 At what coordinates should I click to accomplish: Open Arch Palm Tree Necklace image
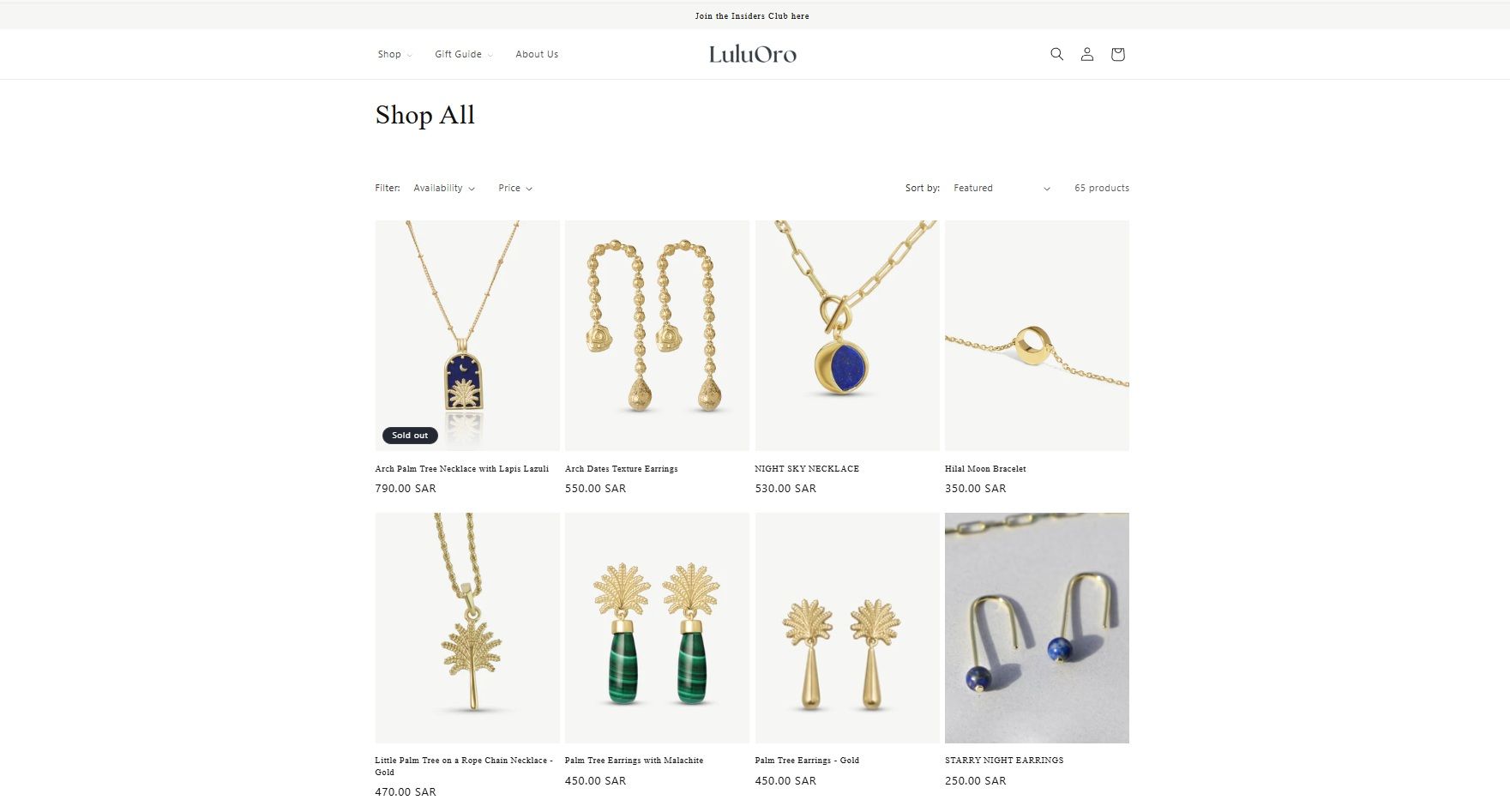467,335
